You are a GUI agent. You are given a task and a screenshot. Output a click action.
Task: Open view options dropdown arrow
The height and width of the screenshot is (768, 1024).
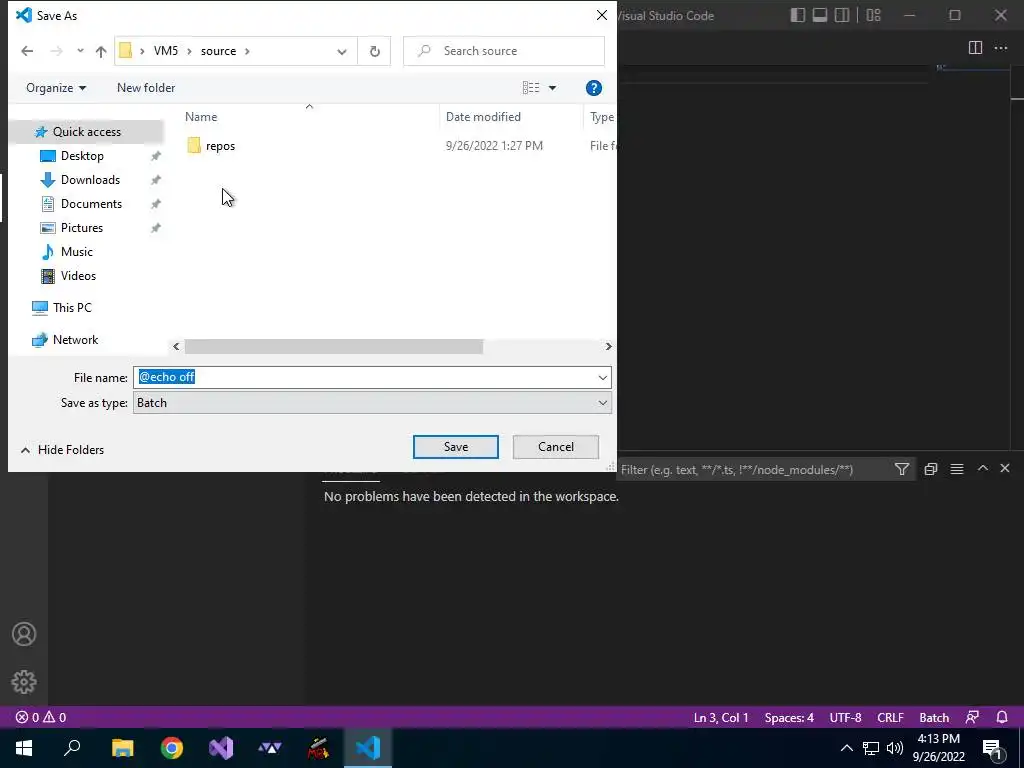(552, 88)
